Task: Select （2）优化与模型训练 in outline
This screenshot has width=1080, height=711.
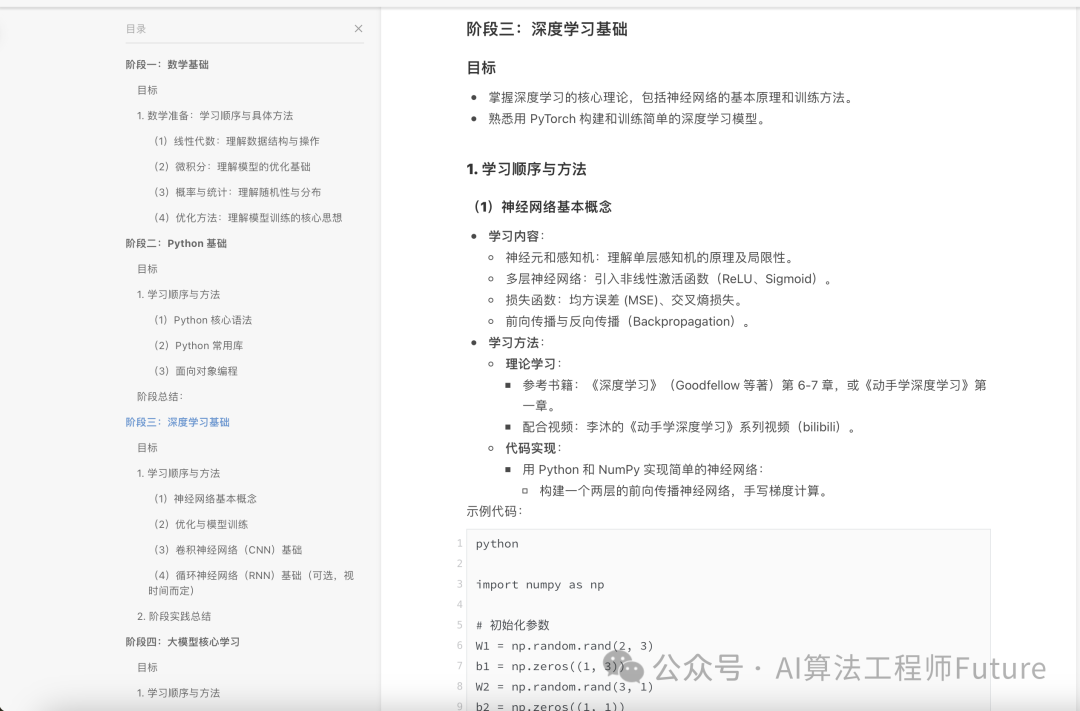Action: pyautogui.click(x=198, y=524)
